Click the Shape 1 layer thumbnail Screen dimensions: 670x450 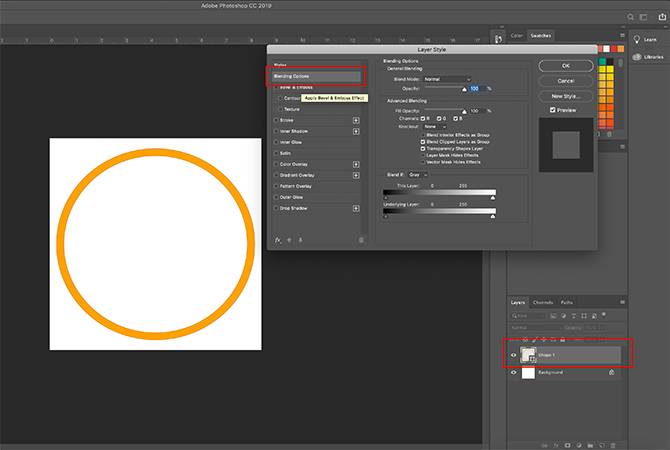(x=528, y=355)
